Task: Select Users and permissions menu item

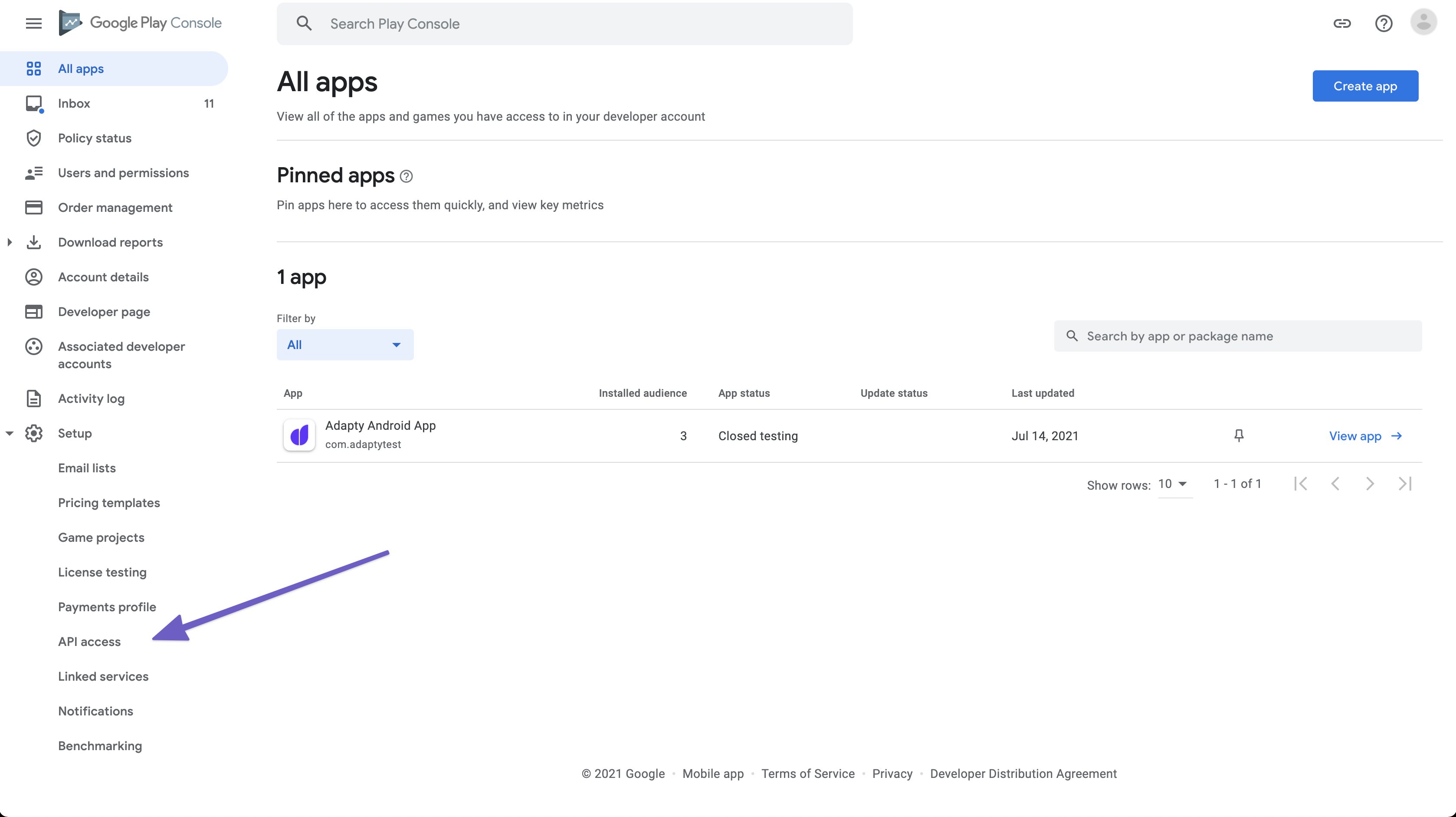Action: (123, 173)
